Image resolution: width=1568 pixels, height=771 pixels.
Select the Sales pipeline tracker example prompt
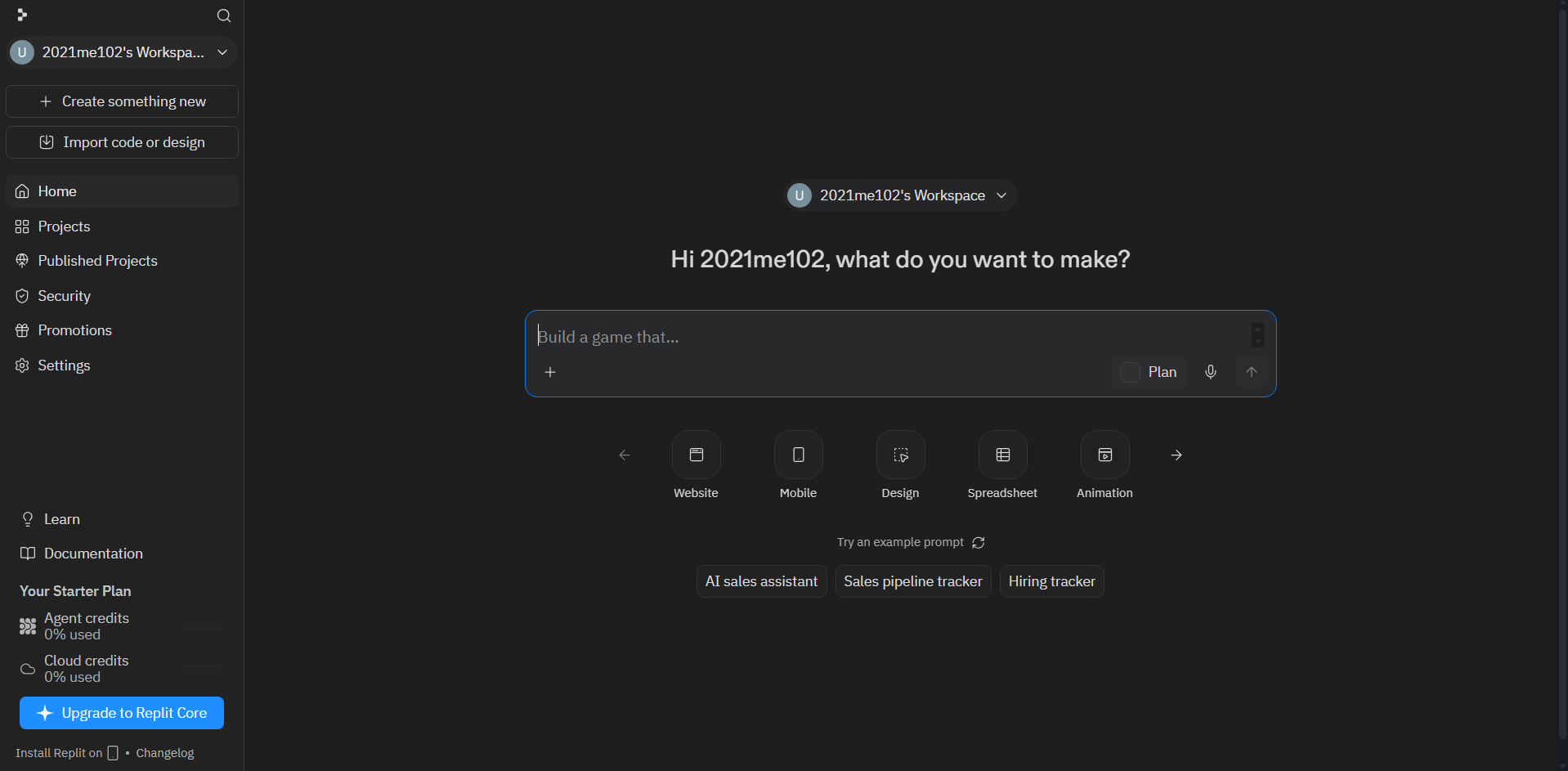click(x=913, y=581)
